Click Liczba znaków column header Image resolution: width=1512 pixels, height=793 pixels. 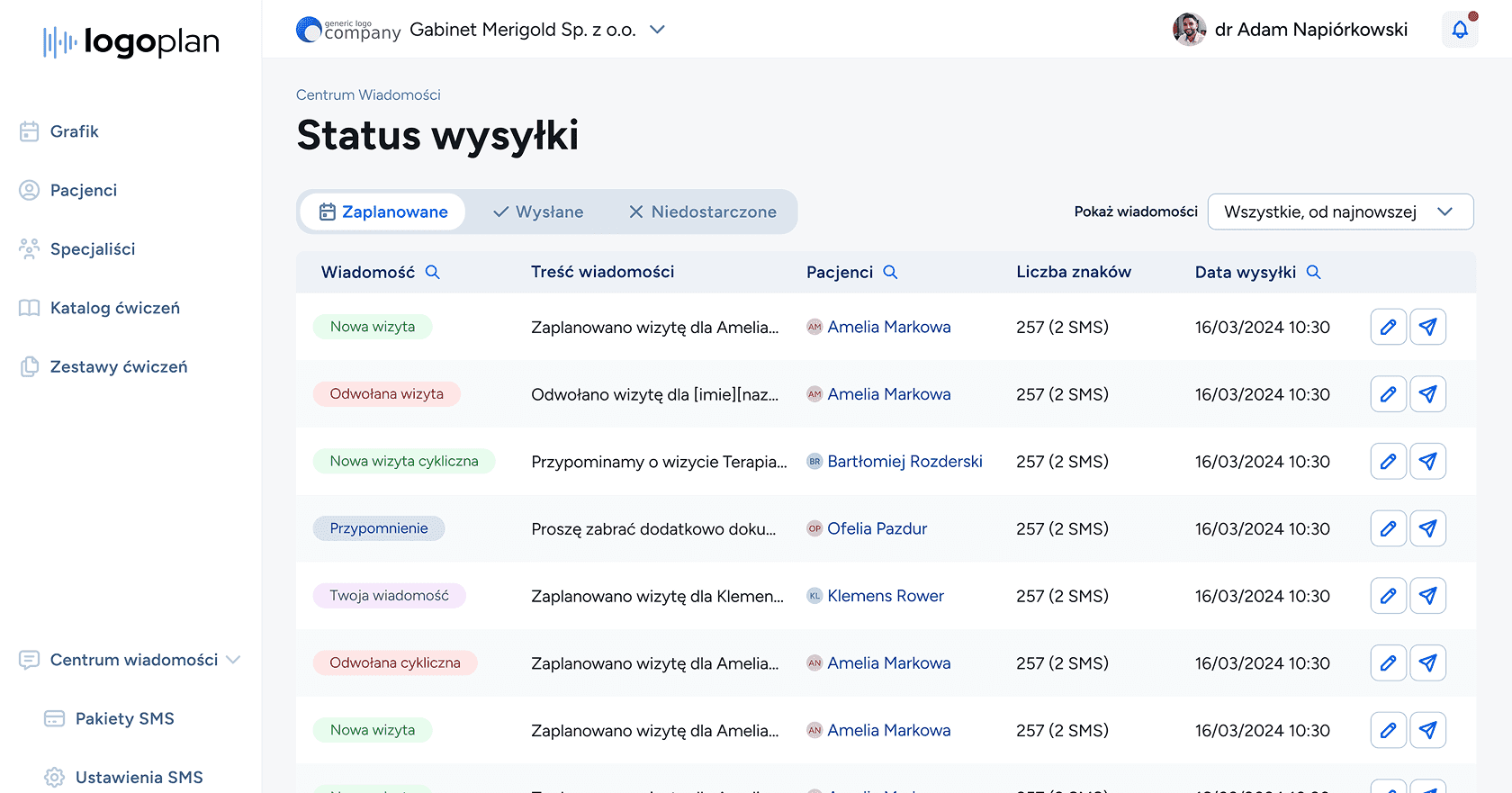1074,272
